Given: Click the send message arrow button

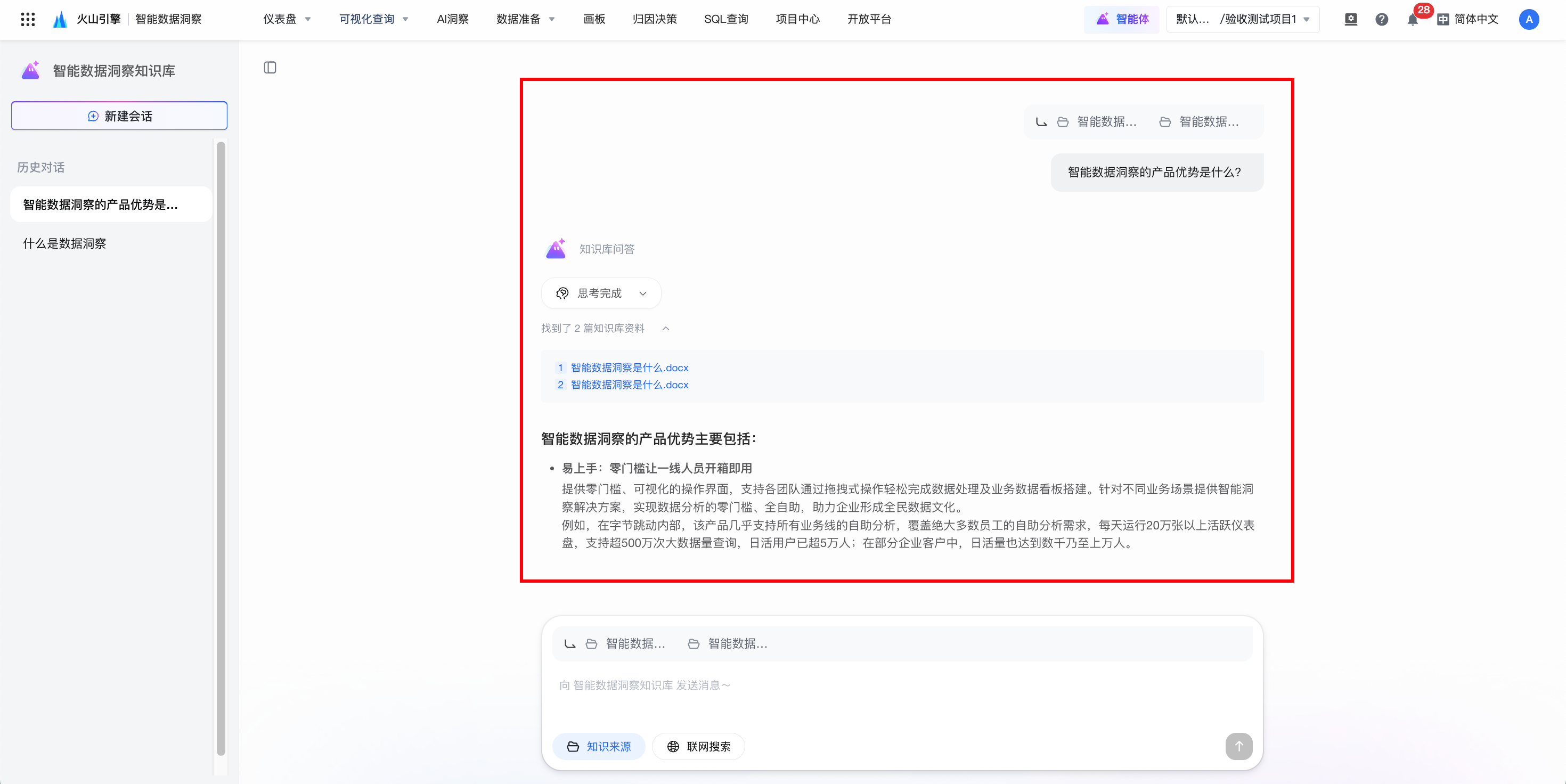Looking at the screenshot, I should coord(1238,746).
